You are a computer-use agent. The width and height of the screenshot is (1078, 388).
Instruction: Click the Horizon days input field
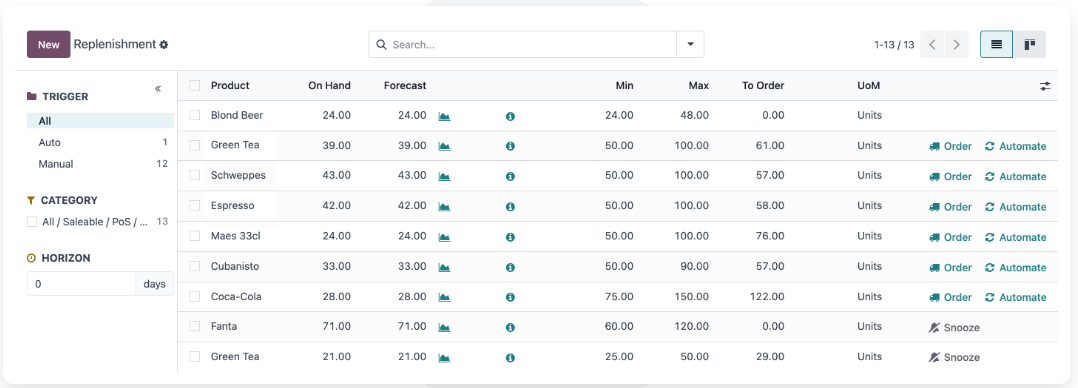pos(82,283)
